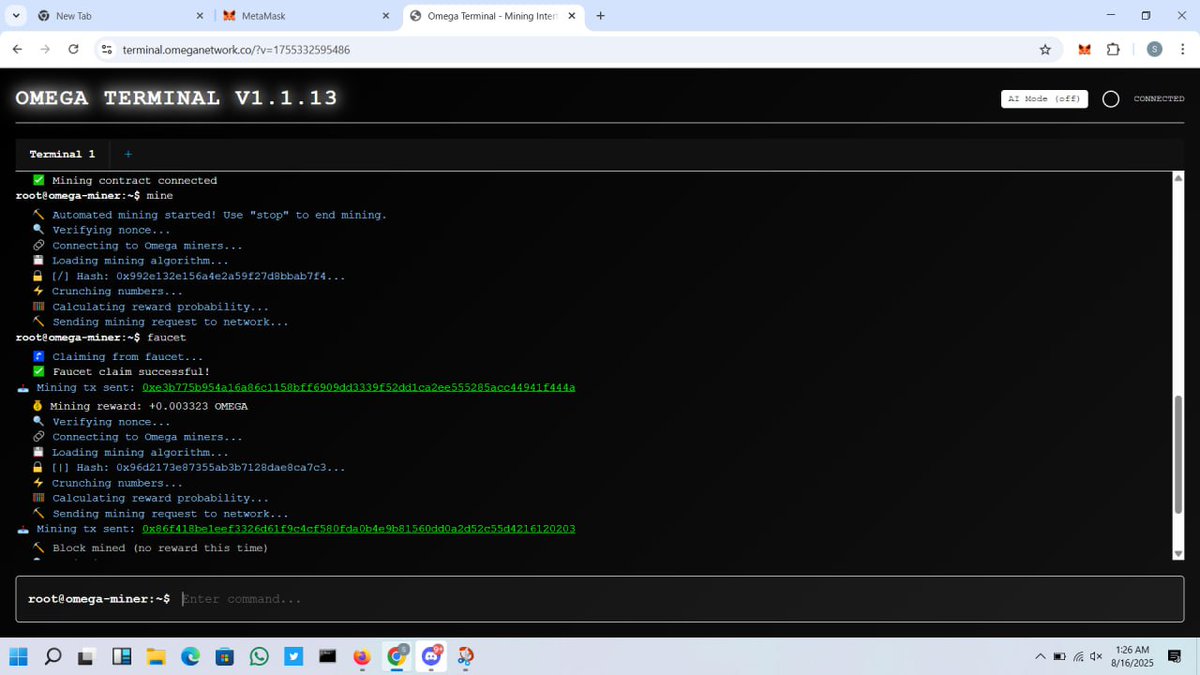The image size is (1200, 675).
Task: Open Twitter app from taskbar
Action: [x=293, y=656]
